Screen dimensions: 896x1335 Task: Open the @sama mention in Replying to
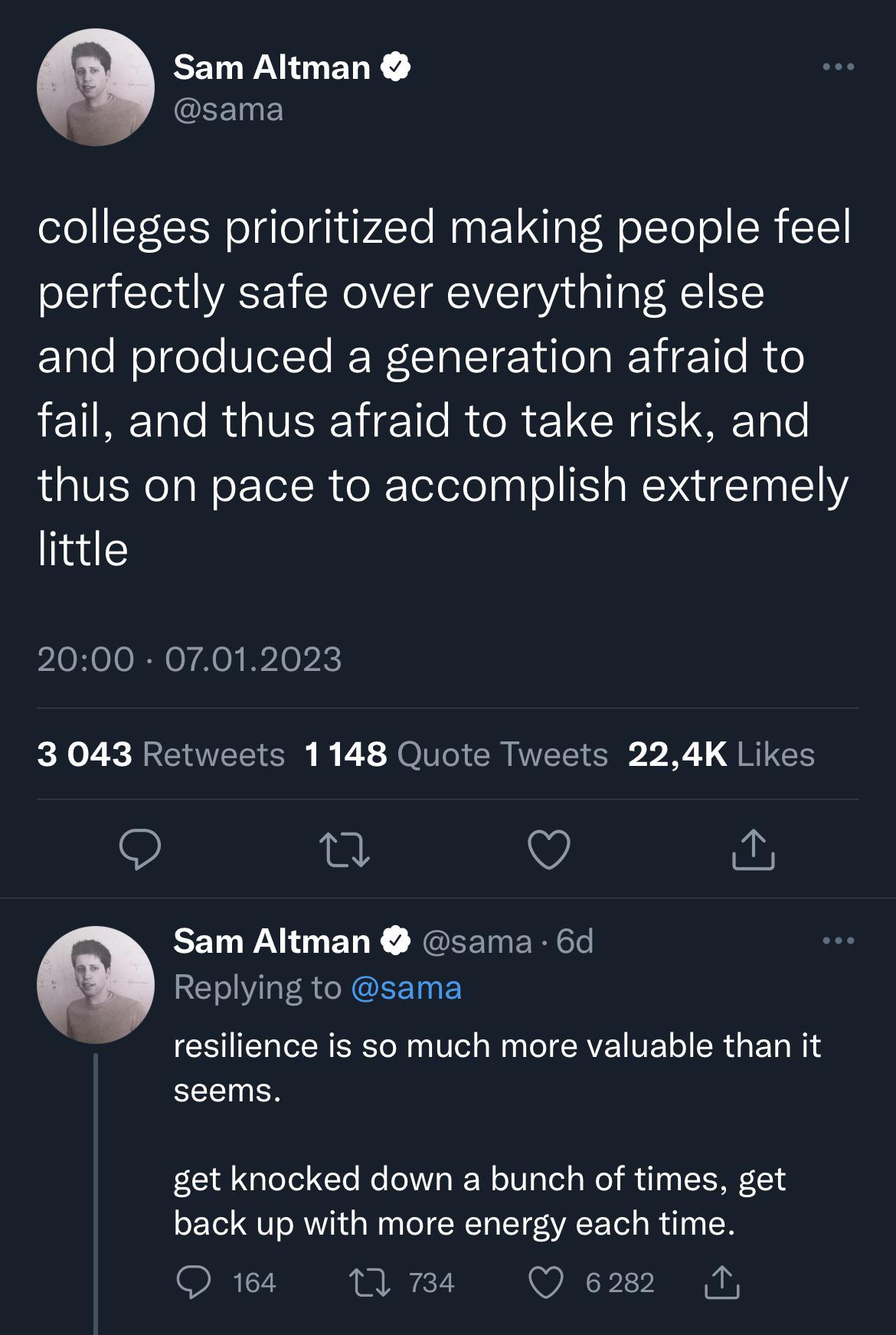[406, 988]
